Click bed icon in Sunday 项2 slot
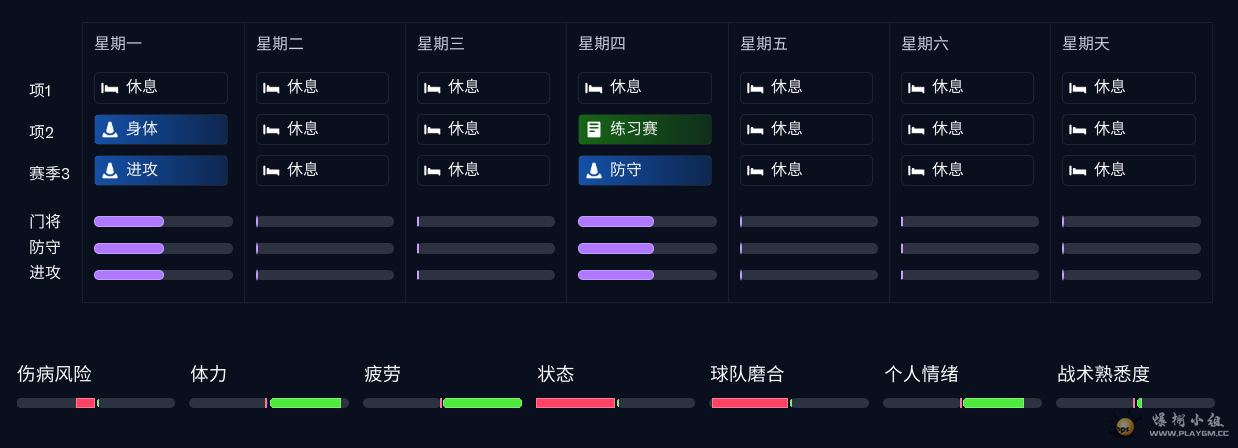 click(1078, 129)
